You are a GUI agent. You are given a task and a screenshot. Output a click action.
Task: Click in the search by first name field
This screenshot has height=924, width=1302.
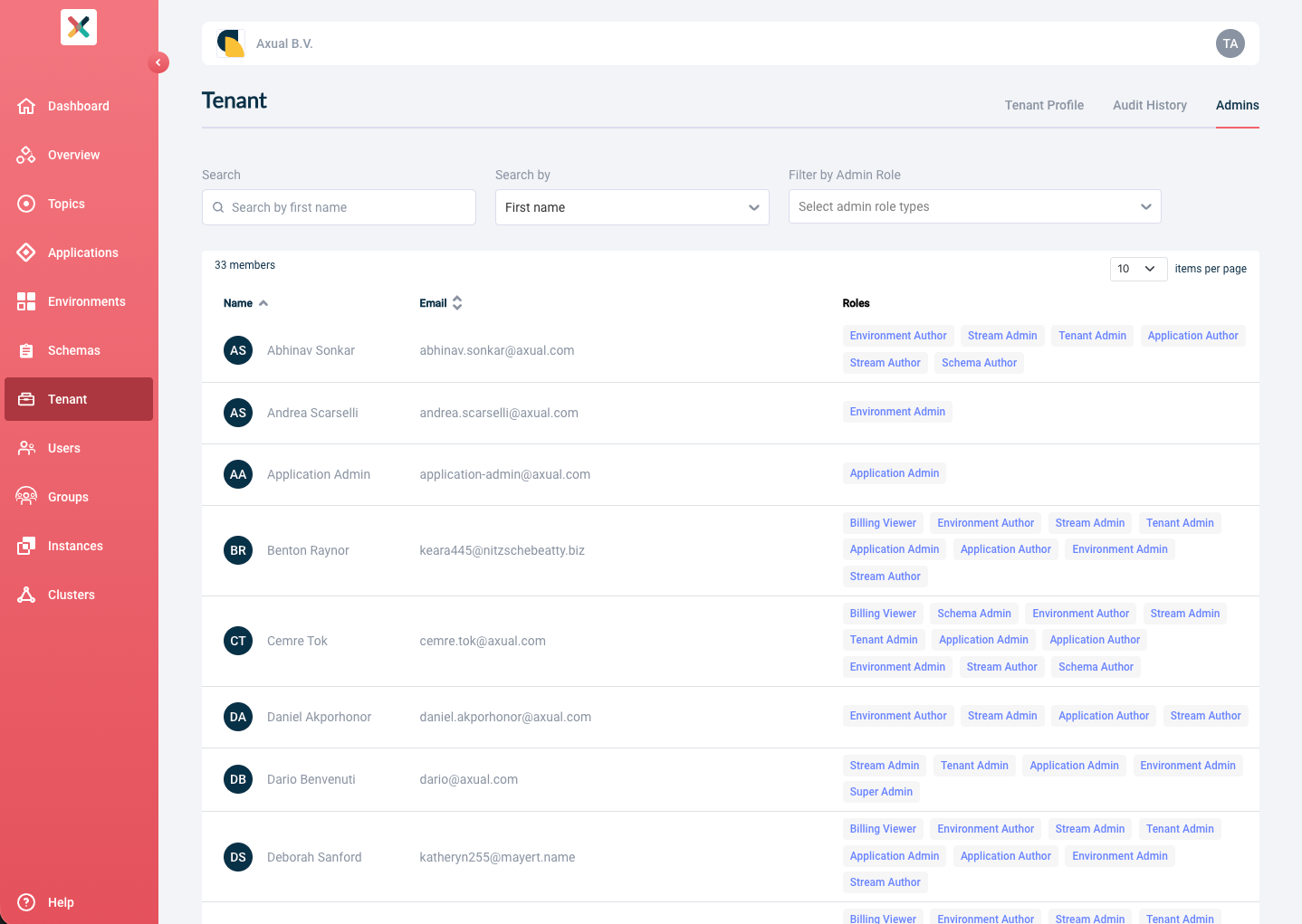(x=339, y=207)
